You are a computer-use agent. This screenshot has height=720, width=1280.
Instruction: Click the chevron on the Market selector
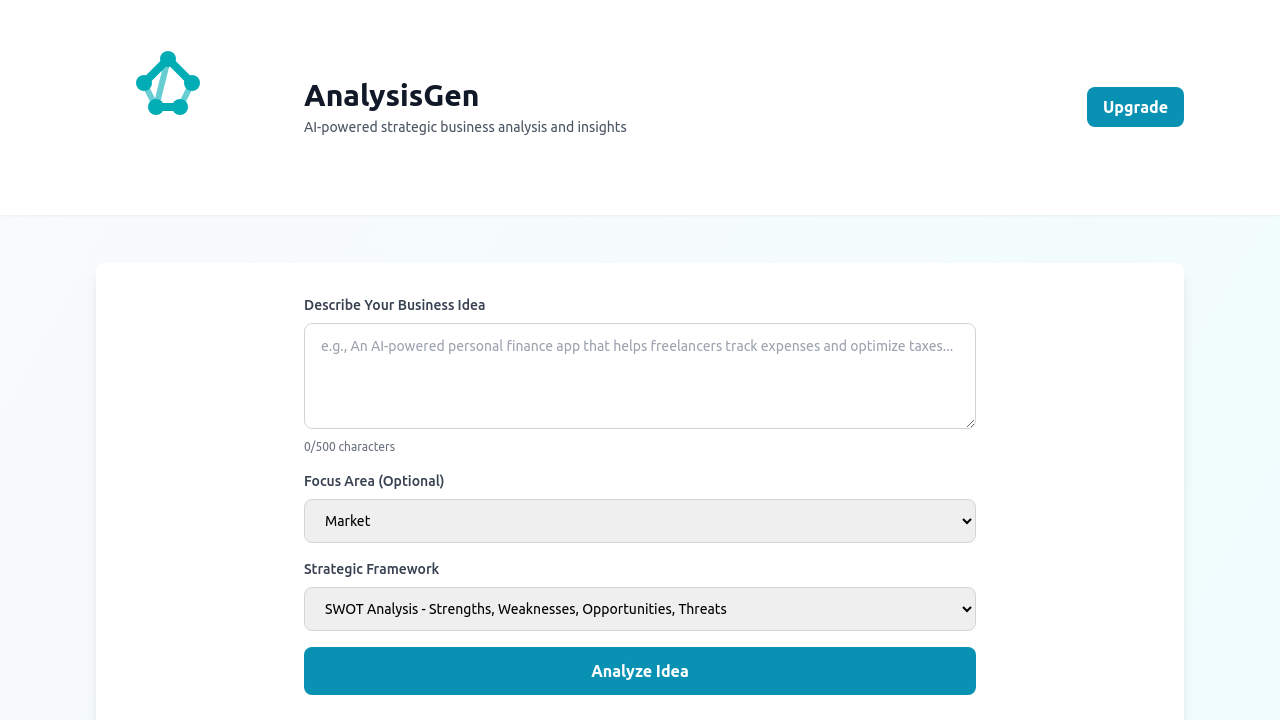click(958, 521)
